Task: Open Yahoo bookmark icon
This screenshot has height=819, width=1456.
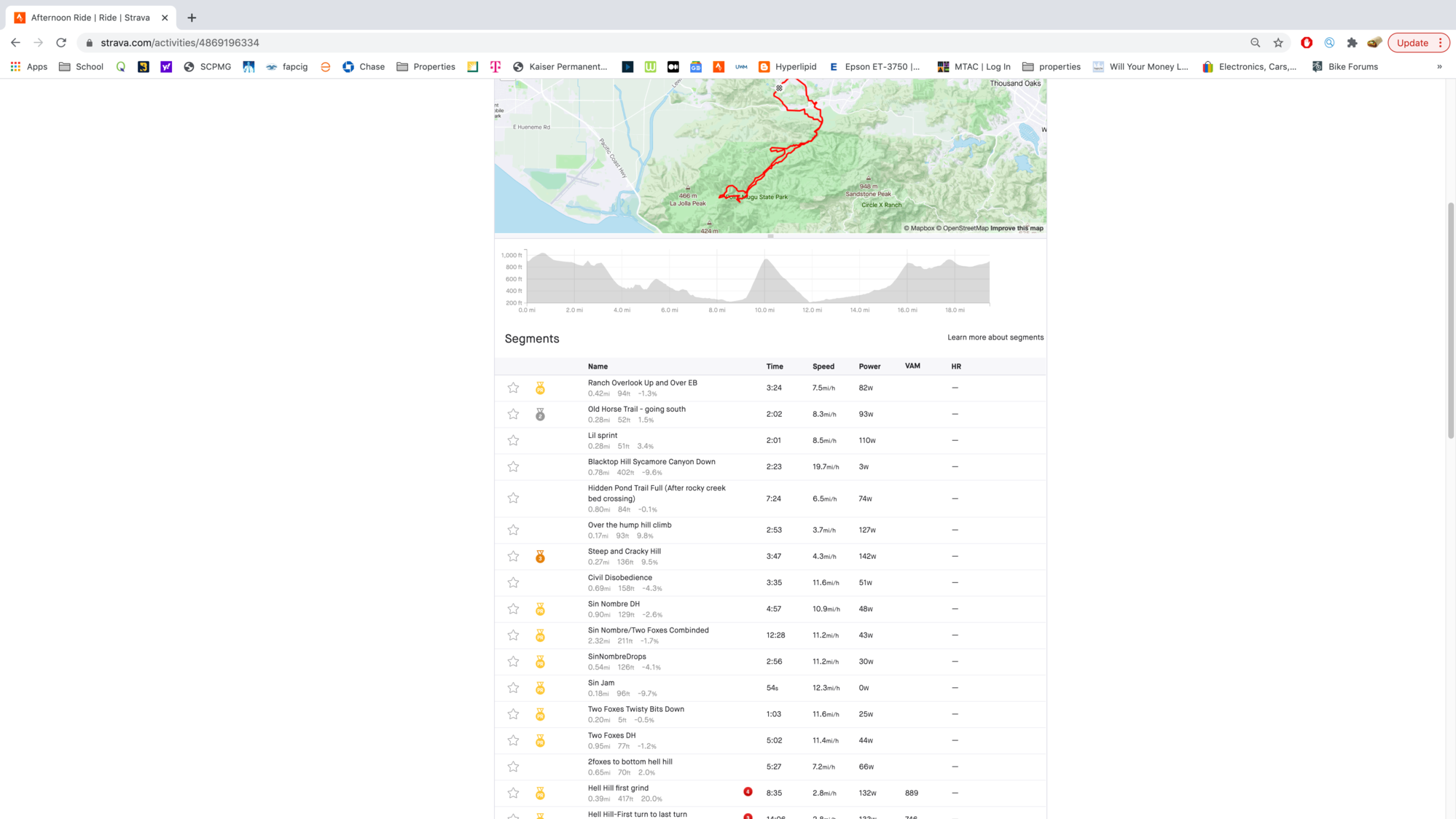Action: click(166, 66)
